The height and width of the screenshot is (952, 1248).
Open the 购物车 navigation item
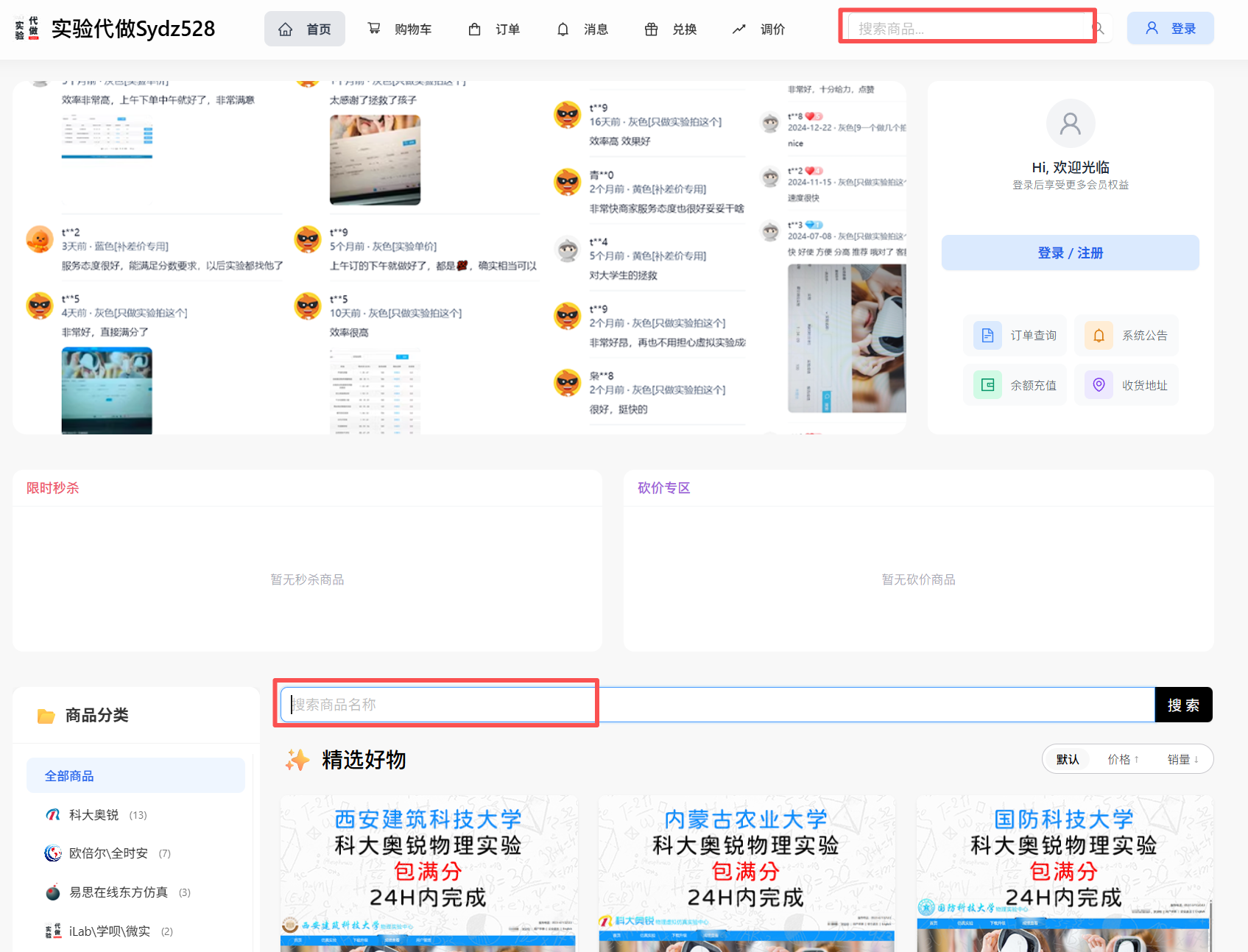[x=400, y=29]
